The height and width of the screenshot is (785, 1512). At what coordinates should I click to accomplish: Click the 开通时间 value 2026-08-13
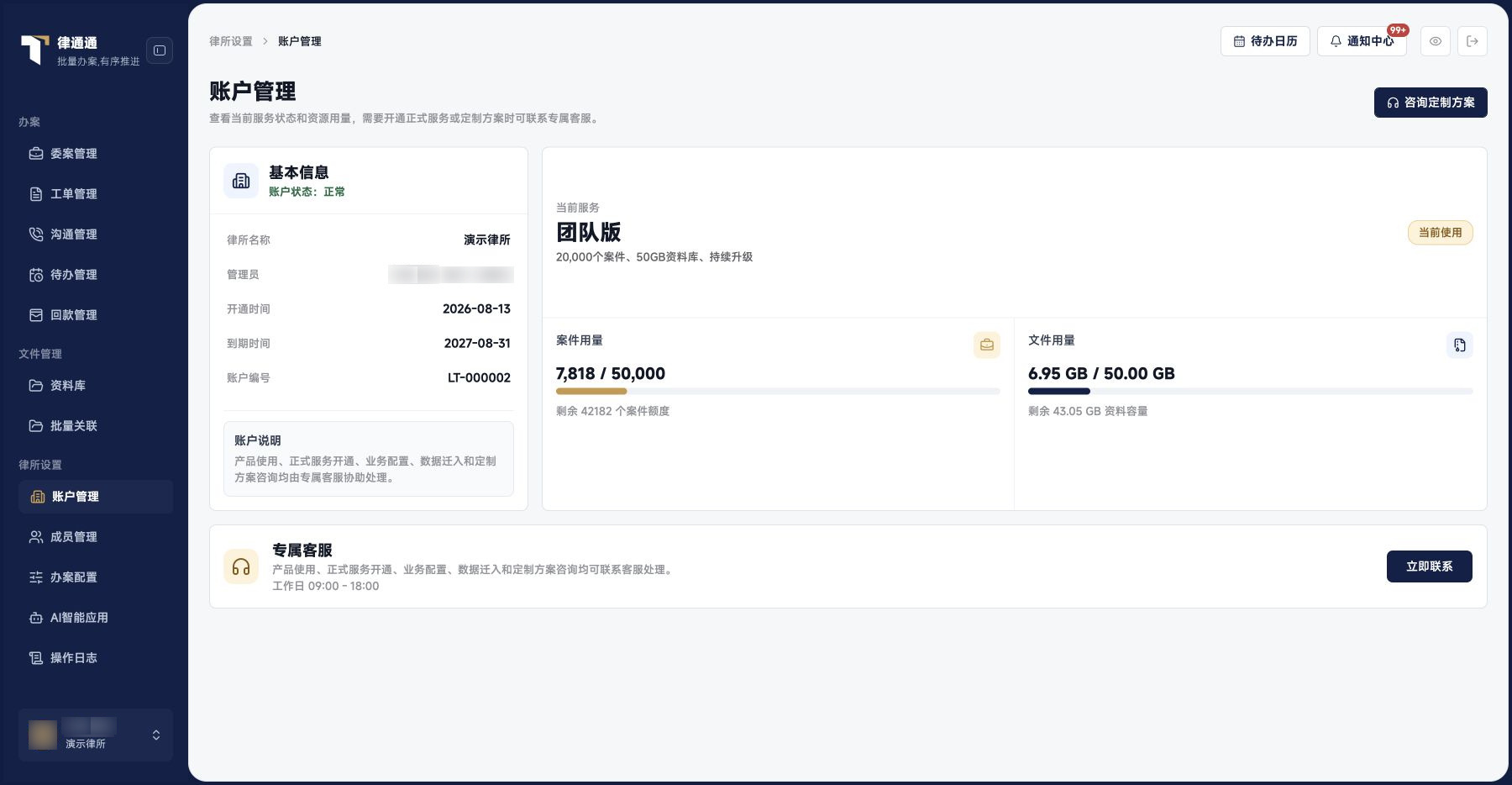[476, 309]
